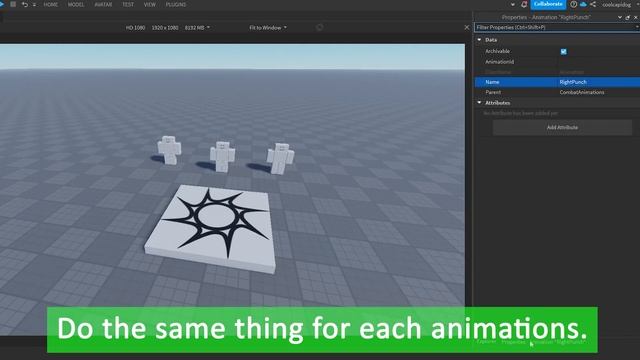The height and width of the screenshot is (360, 640).
Task: Close the device emulator bar
Action: tap(467, 27)
